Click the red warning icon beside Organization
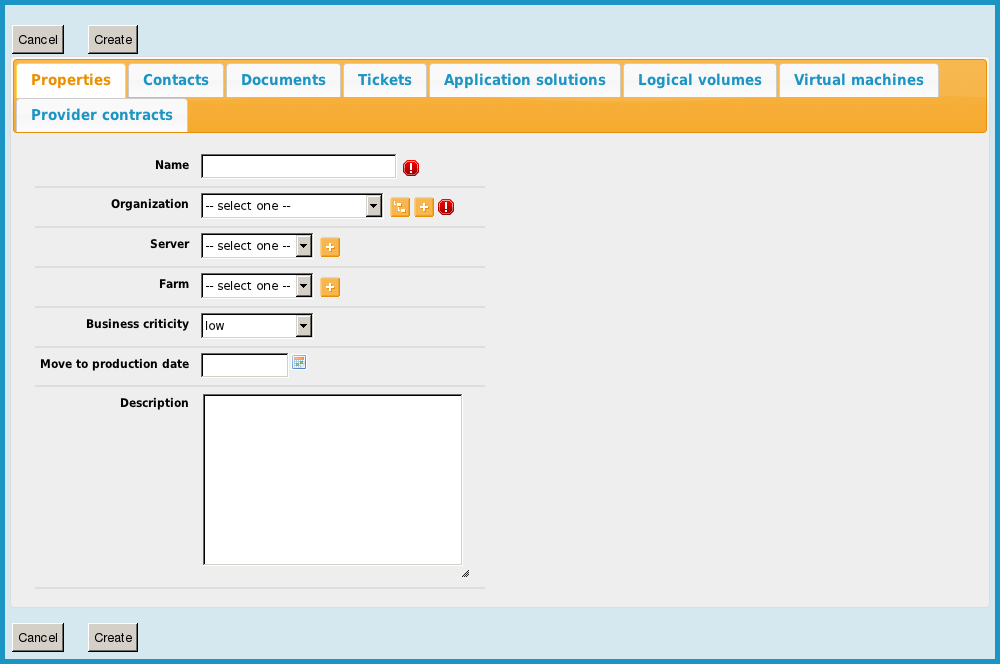The width and height of the screenshot is (1000, 664). point(446,207)
